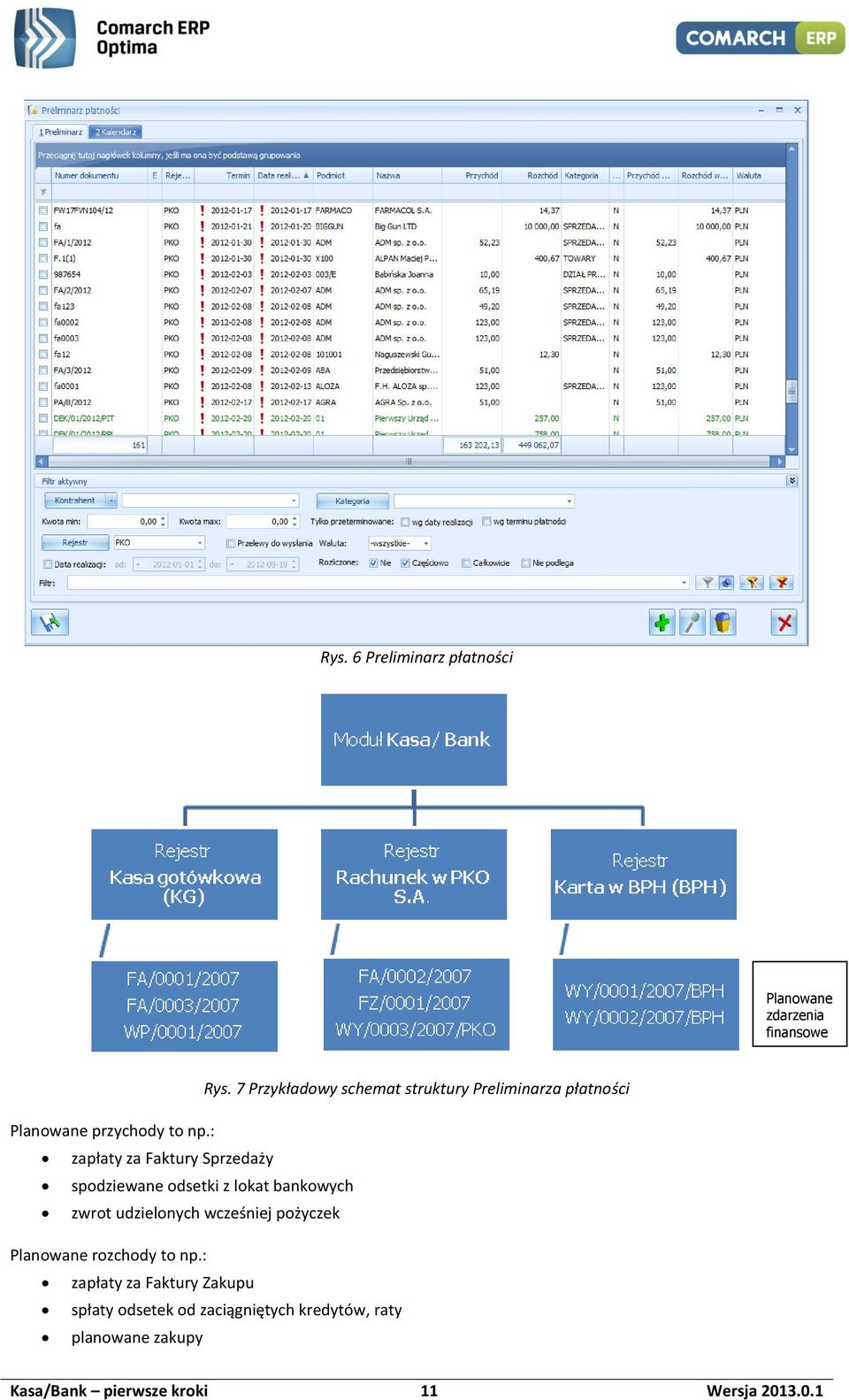This screenshot has width=849, height=1400.
Task: Click the green plus add-record icon
Action: pyautogui.click(x=662, y=623)
